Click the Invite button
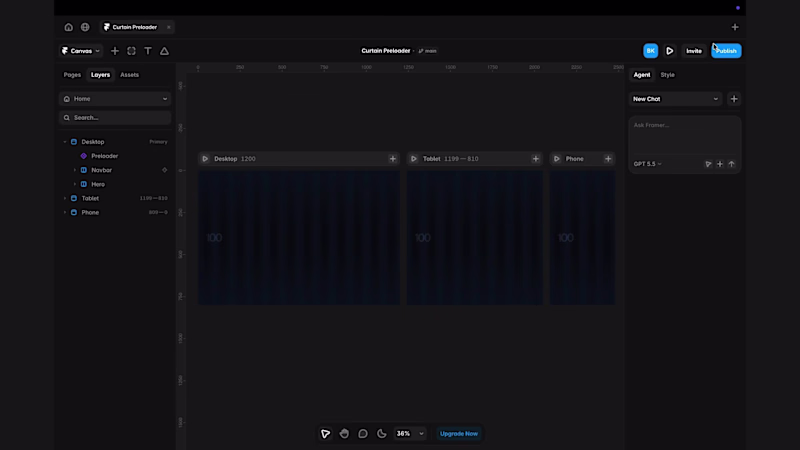Image resolution: width=800 pixels, height=450 pixels. click(694, 51)
